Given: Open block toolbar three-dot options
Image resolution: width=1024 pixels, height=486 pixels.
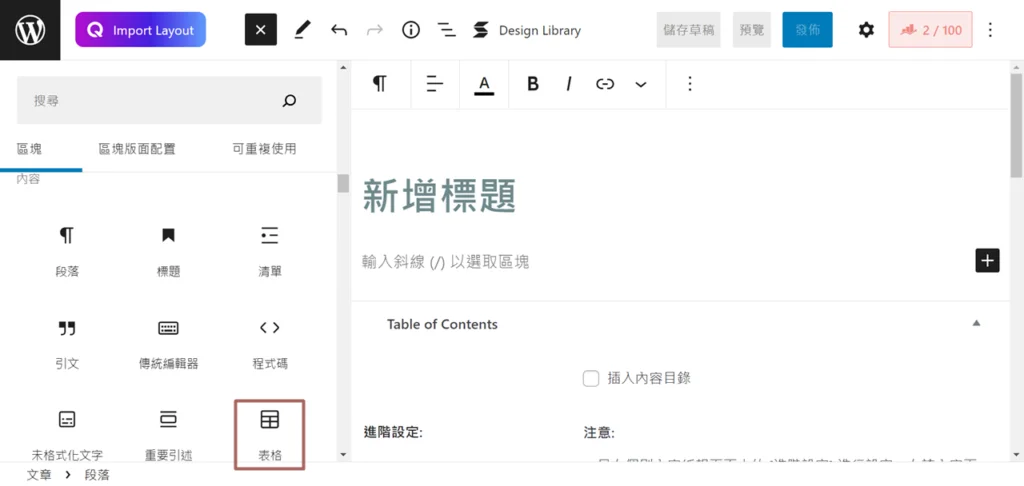Looking at the screenshot, I should click(x=690, y=84).
